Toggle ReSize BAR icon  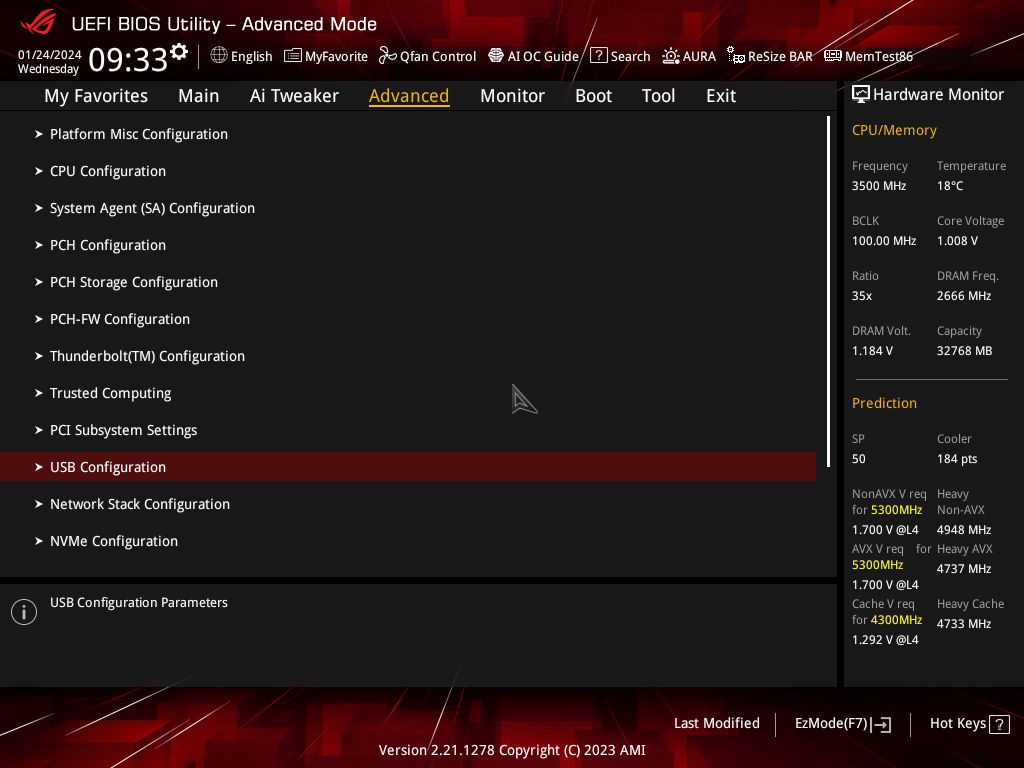pos(736,56)
